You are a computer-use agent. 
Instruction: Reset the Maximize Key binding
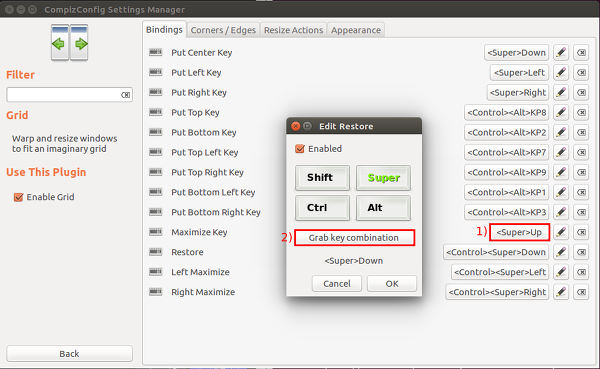581,232
